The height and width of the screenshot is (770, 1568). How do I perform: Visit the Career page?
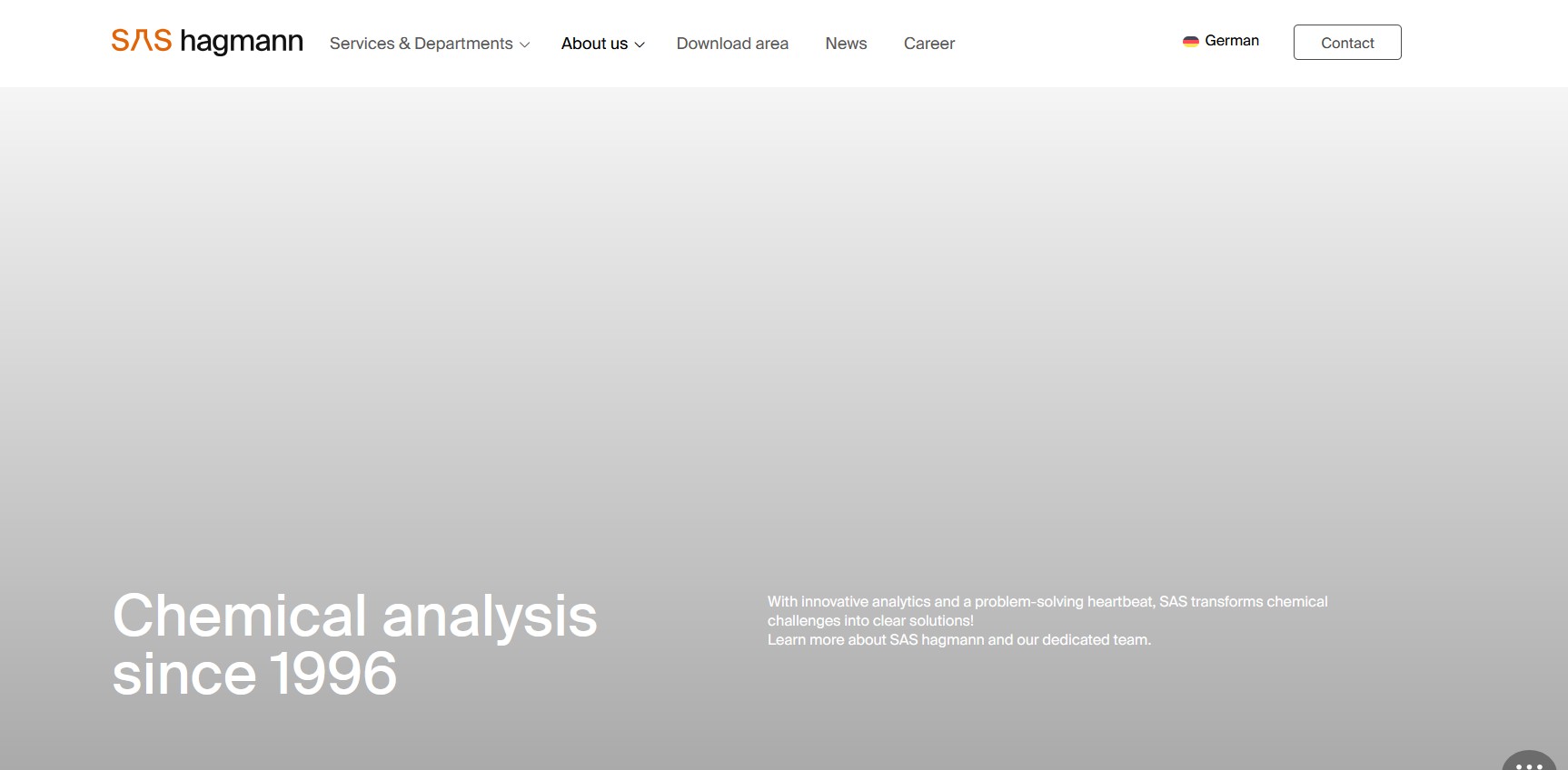coord(928,44)
